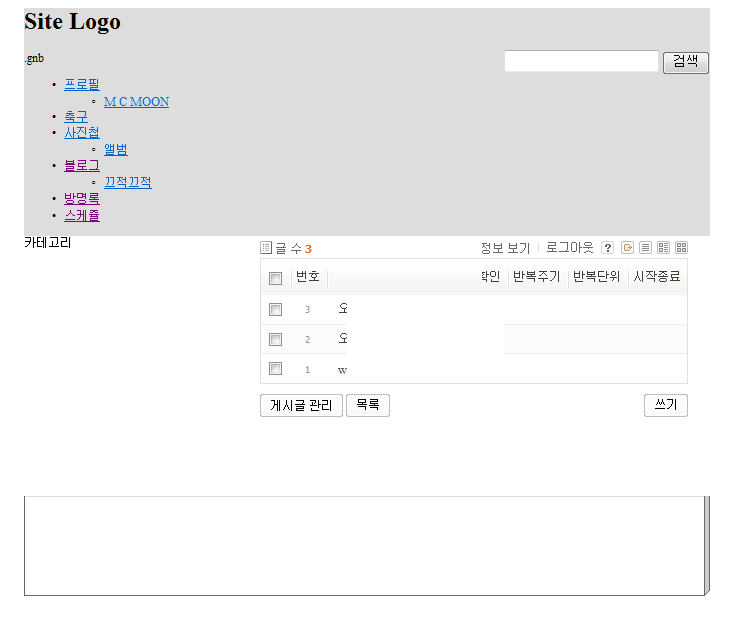Screen dimensions: 741x630
Task: Open the 앨범 submenu link
Action: click(x=116, y=149)
